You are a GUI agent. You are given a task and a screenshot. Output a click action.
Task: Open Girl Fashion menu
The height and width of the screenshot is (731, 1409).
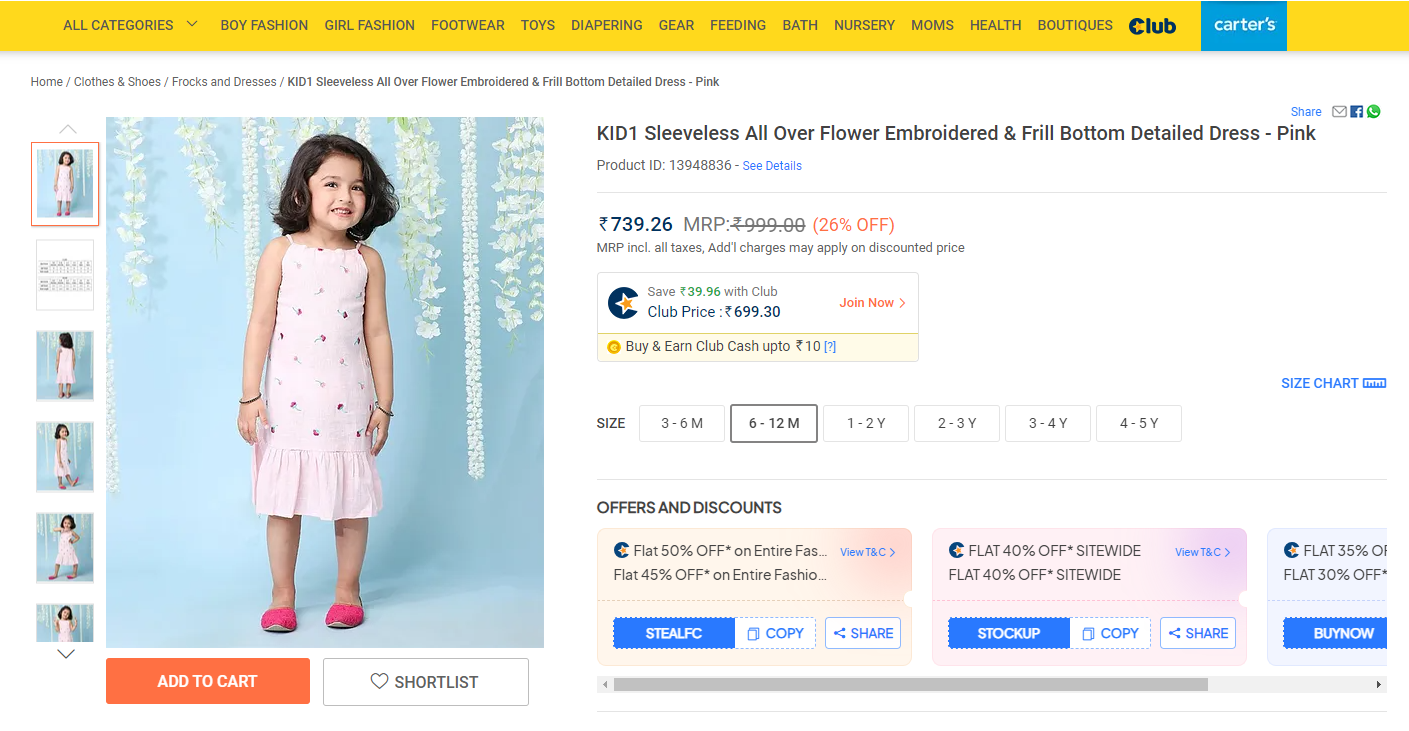click(369, 25)
